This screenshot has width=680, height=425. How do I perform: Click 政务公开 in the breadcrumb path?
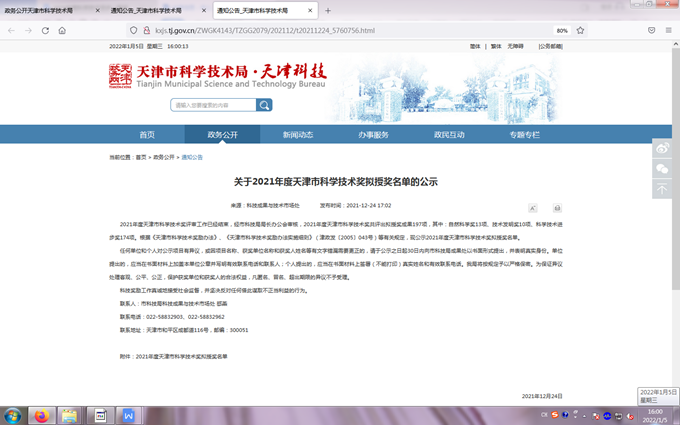pyautogui.click(x=163, y=157)
